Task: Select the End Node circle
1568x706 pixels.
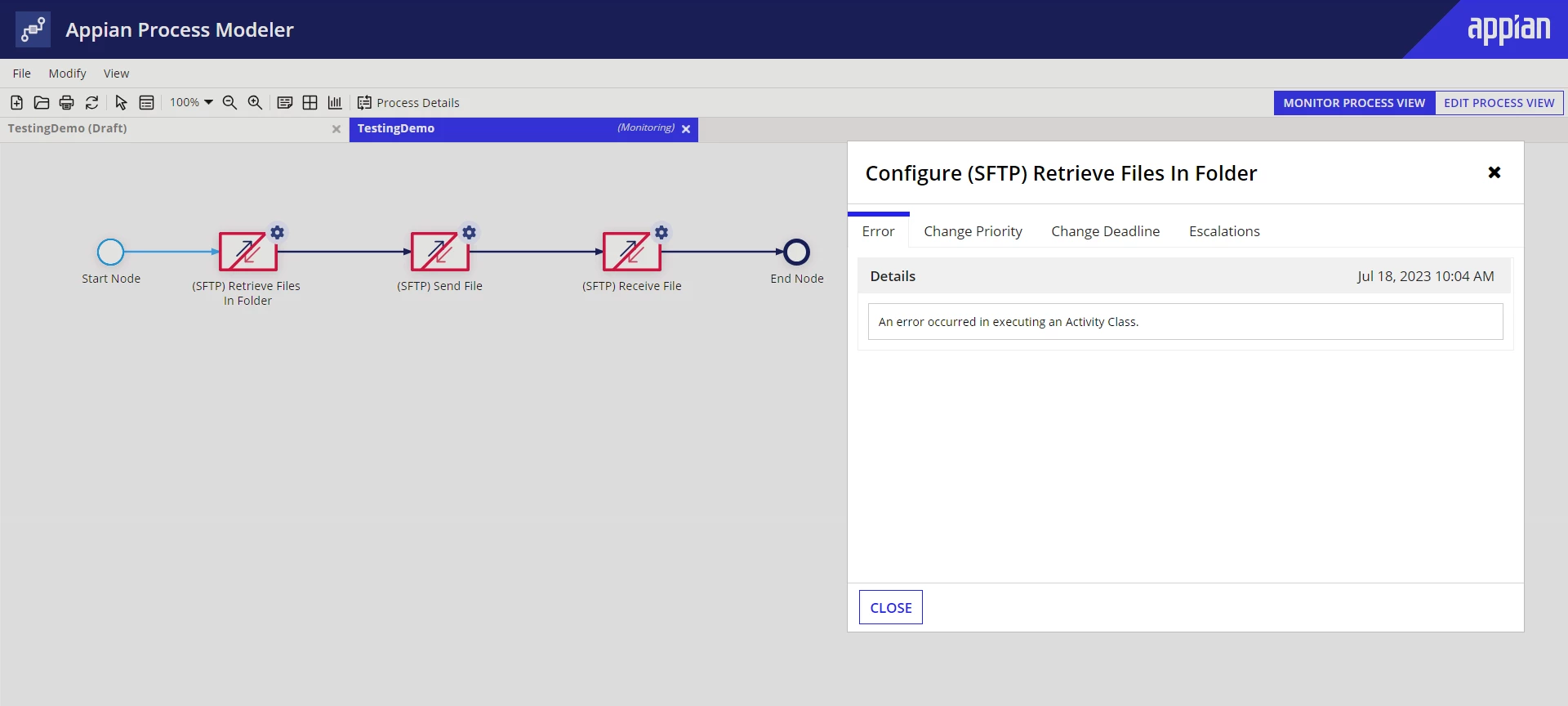Action: coord(796,252)
